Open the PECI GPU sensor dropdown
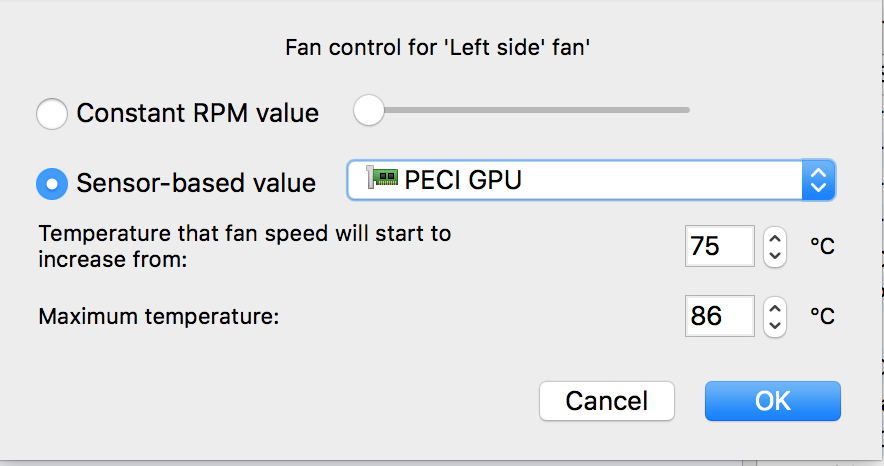Viewport: 884px width, 466px height. click(x=591, y=180)
